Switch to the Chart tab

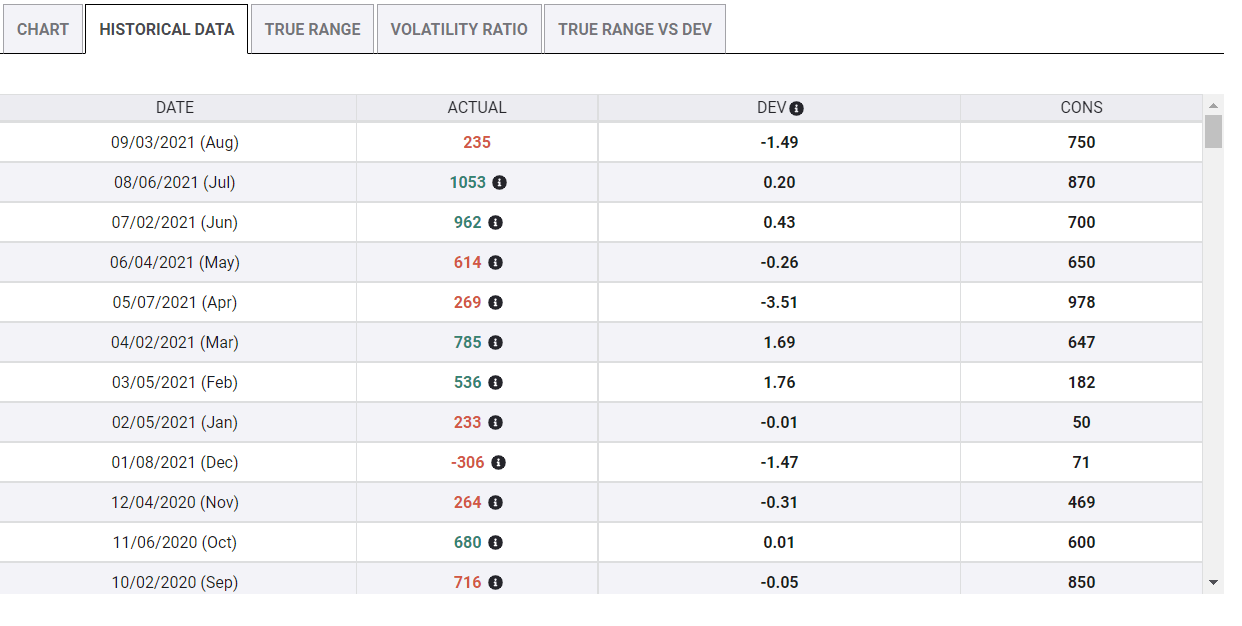43,29
